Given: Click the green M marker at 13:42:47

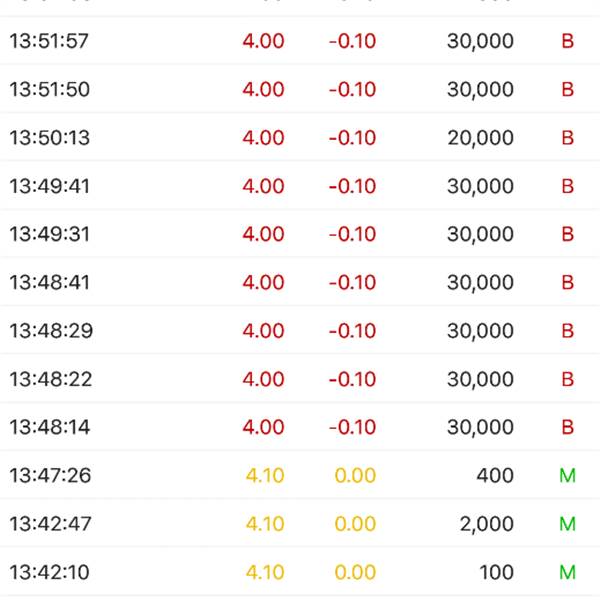Looking at the screenshot, I should pos(567,524).
